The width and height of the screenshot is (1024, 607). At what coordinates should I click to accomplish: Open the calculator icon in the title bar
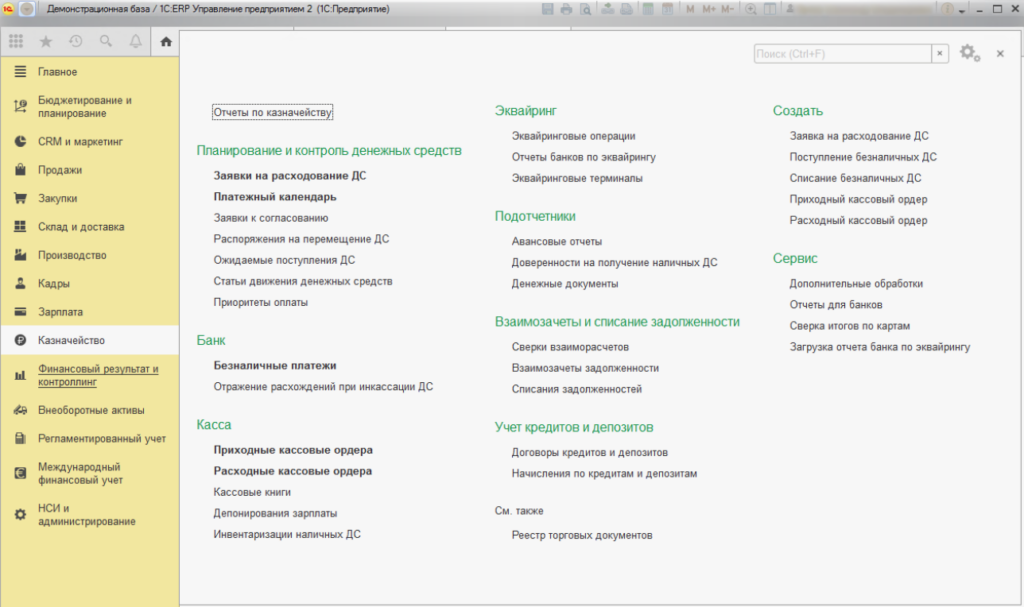(x=649, y=8)
